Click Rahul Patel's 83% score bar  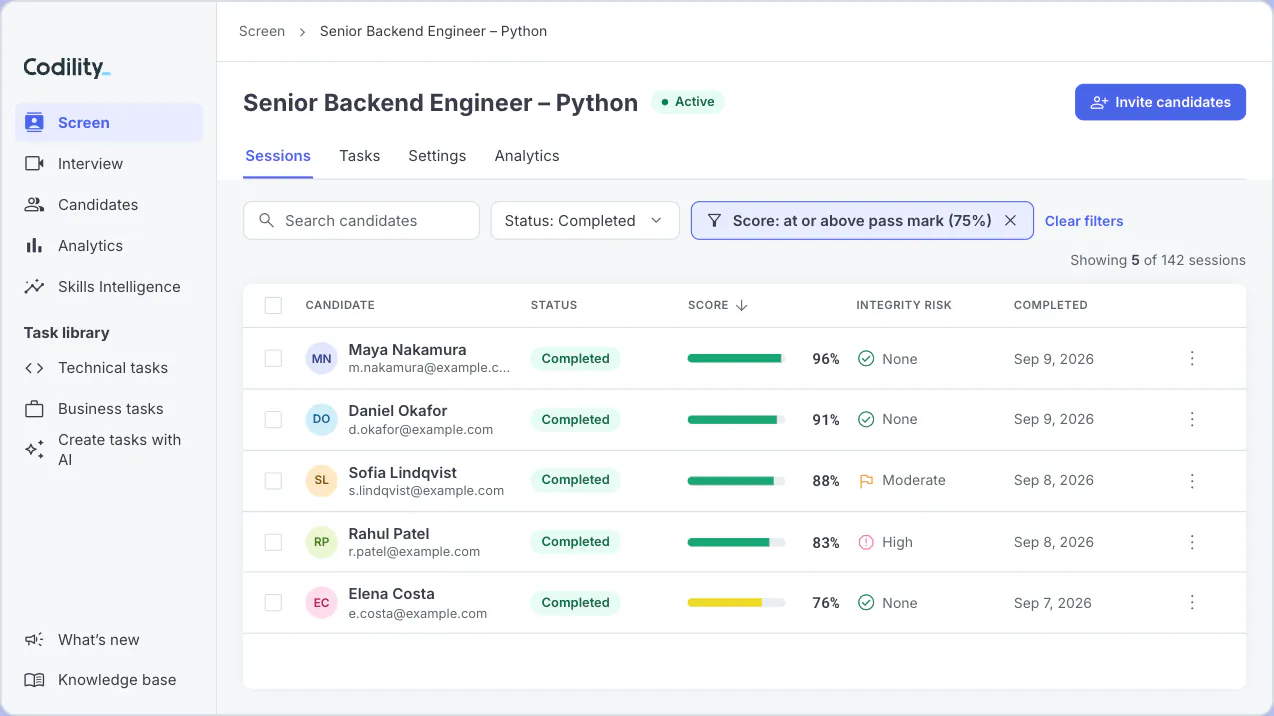click(x=736, y=542)
